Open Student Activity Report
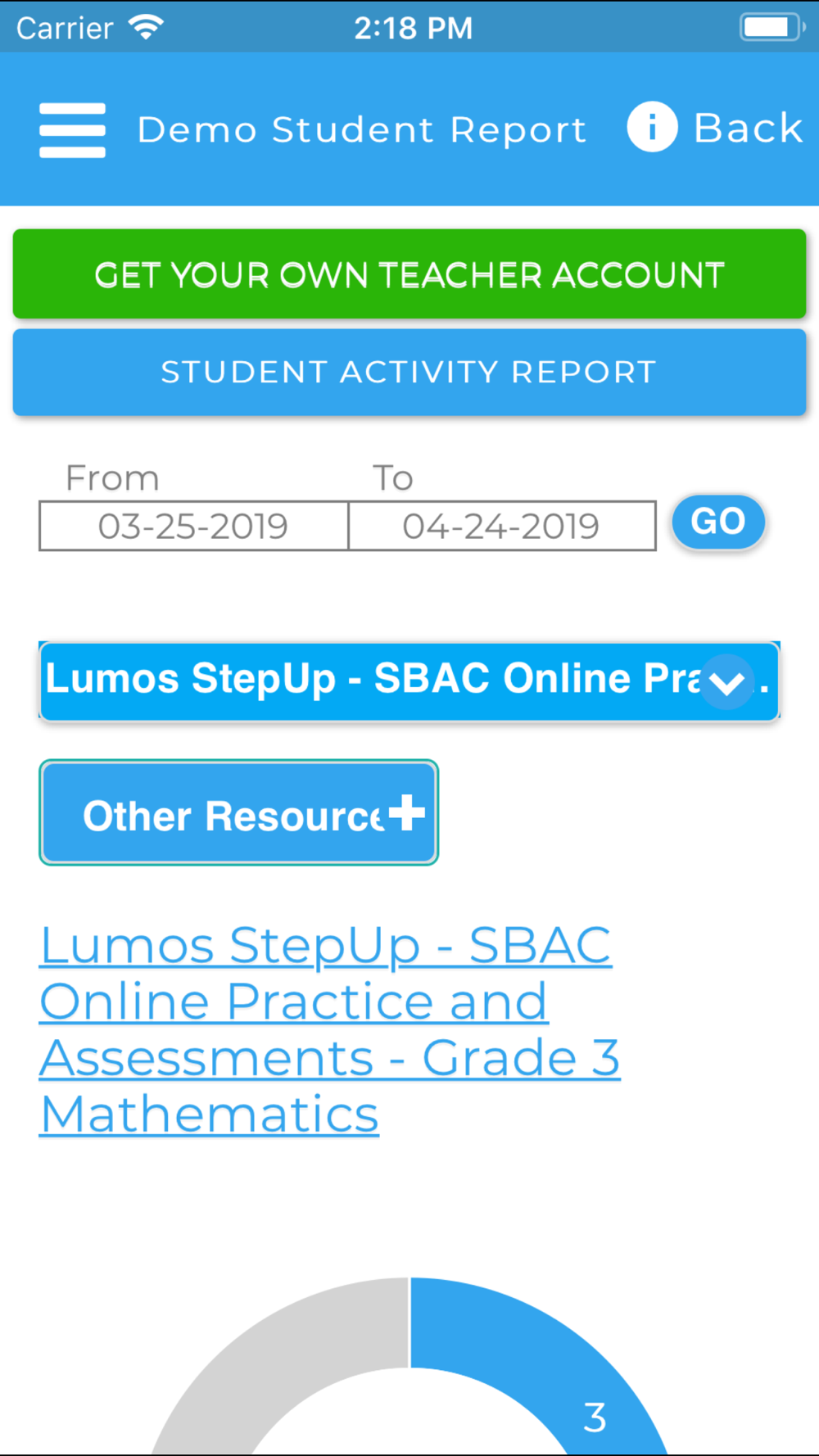Screen dimensions: 819x1456 coord(409,373)
